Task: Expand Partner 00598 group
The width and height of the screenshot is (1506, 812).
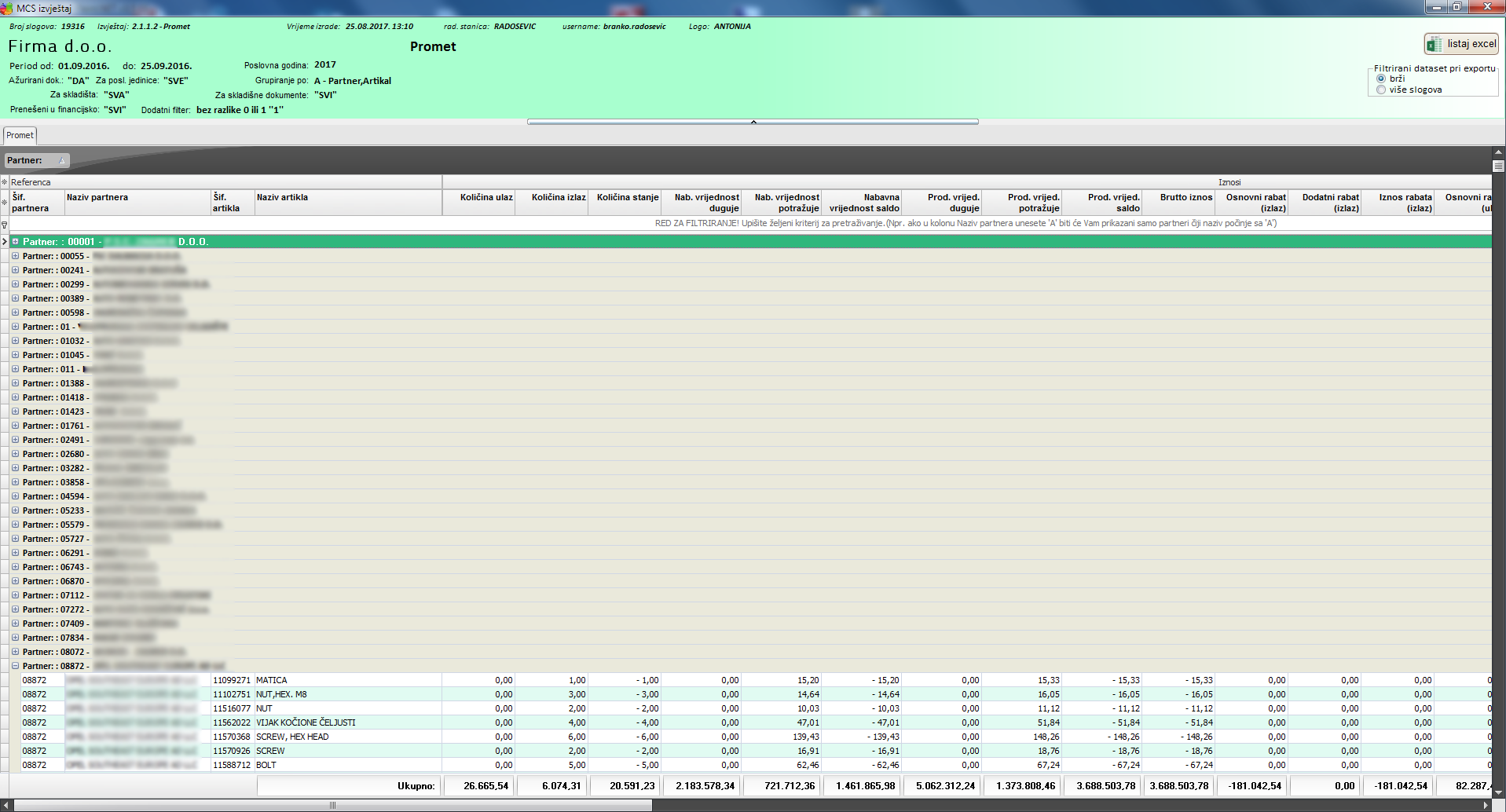Action: click(x=15, y=313)
